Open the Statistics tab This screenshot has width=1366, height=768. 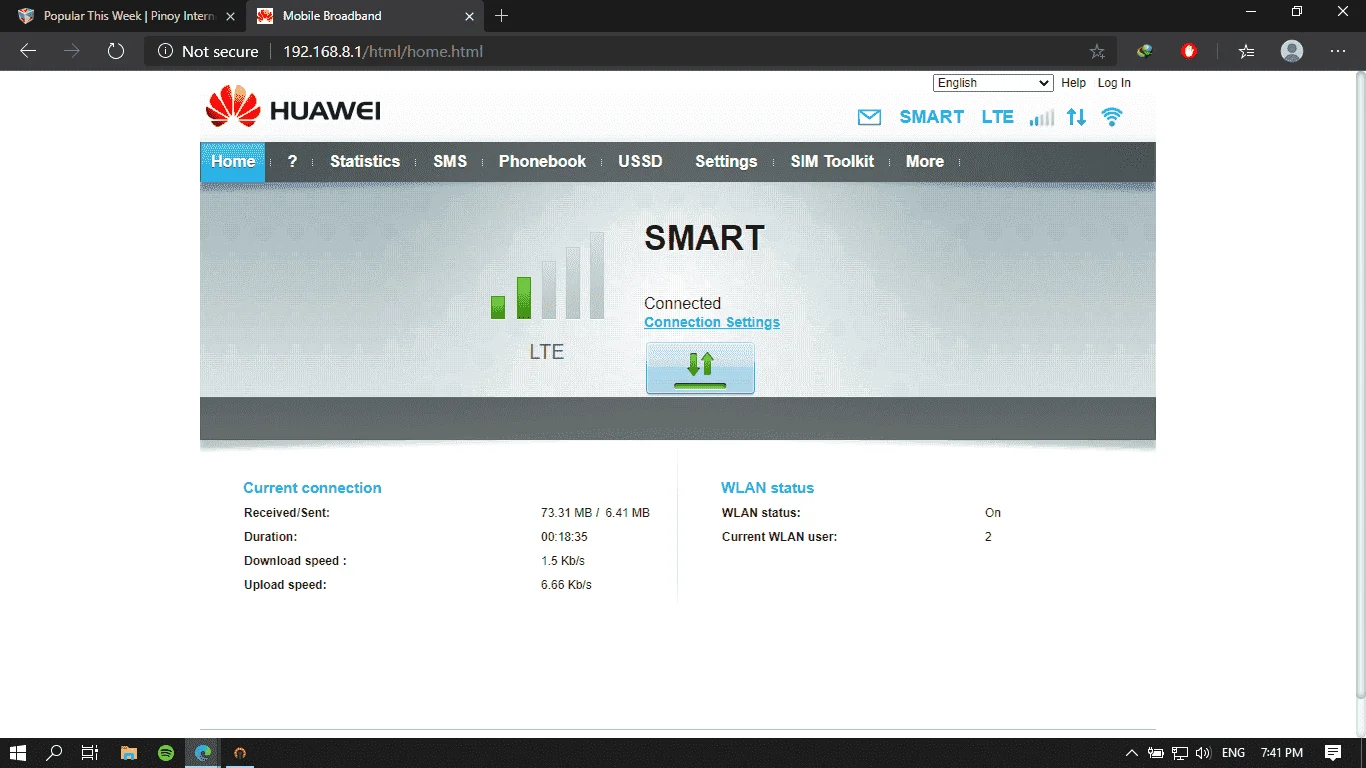[x=365, y=162]
